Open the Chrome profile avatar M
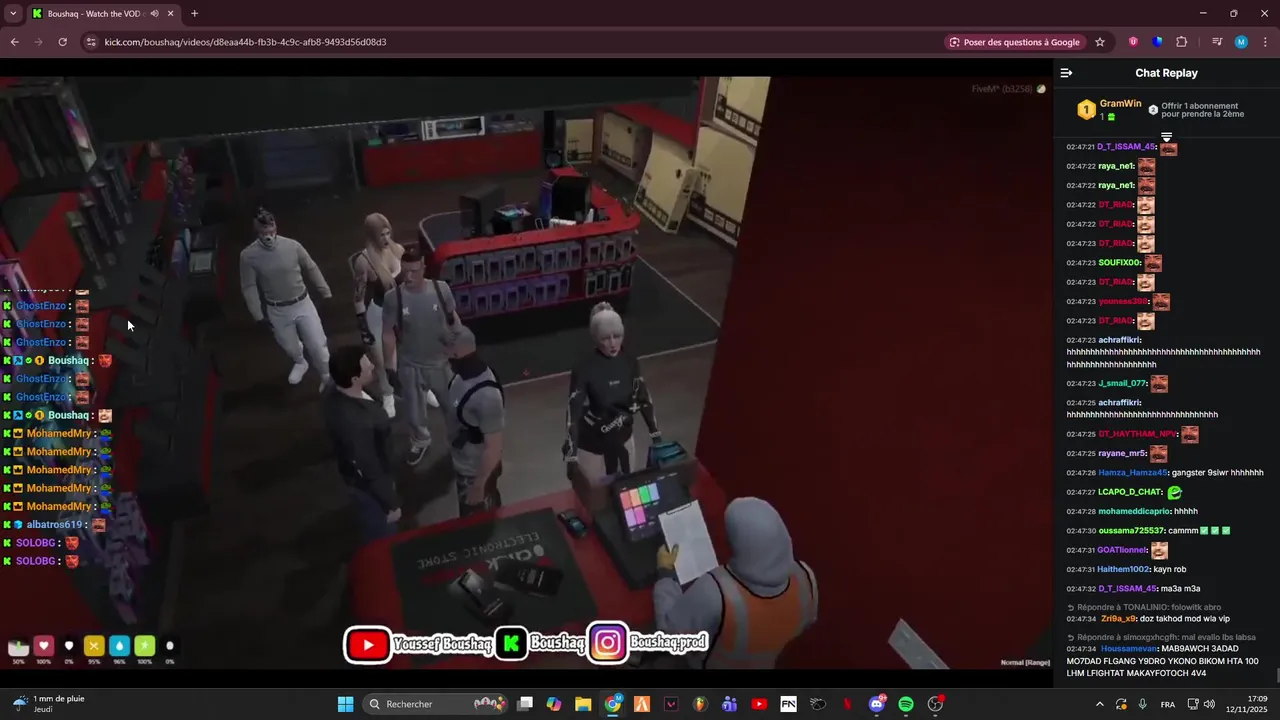Image resolution: width=1280 pixels, height=720 pixels. tap(1241, 42)
